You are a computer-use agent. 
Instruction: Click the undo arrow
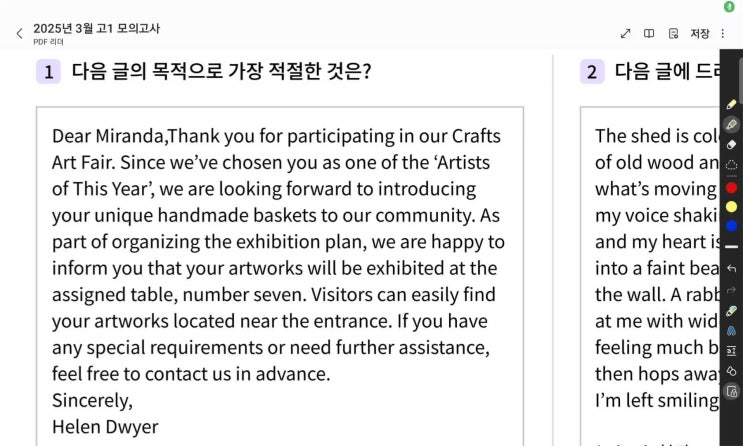731,269
